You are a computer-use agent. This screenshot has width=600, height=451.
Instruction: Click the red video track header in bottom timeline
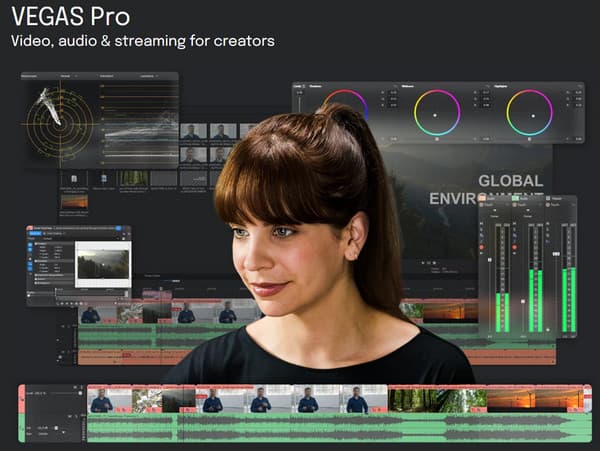[22, 399]
